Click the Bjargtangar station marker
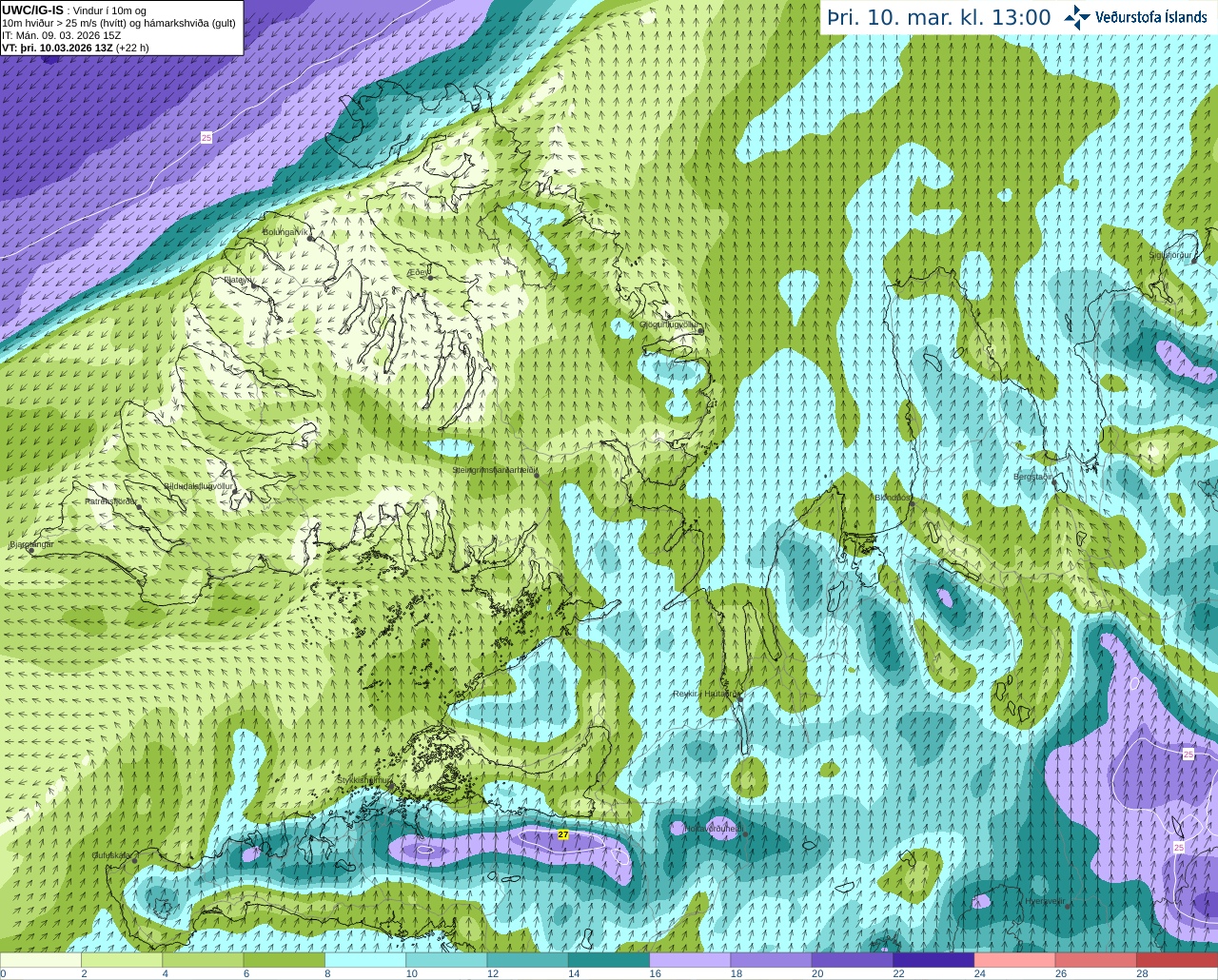1218x980 pixels. (31, 551)
